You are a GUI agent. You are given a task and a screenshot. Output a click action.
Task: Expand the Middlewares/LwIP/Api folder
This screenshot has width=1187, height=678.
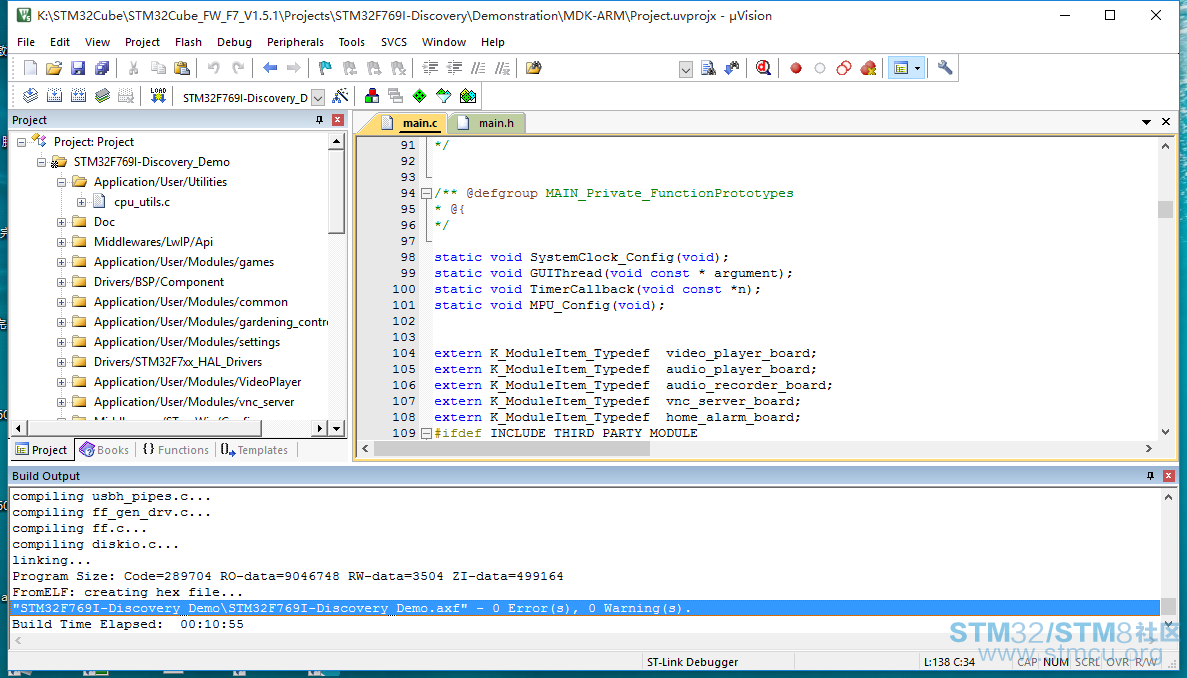(61, 242)
